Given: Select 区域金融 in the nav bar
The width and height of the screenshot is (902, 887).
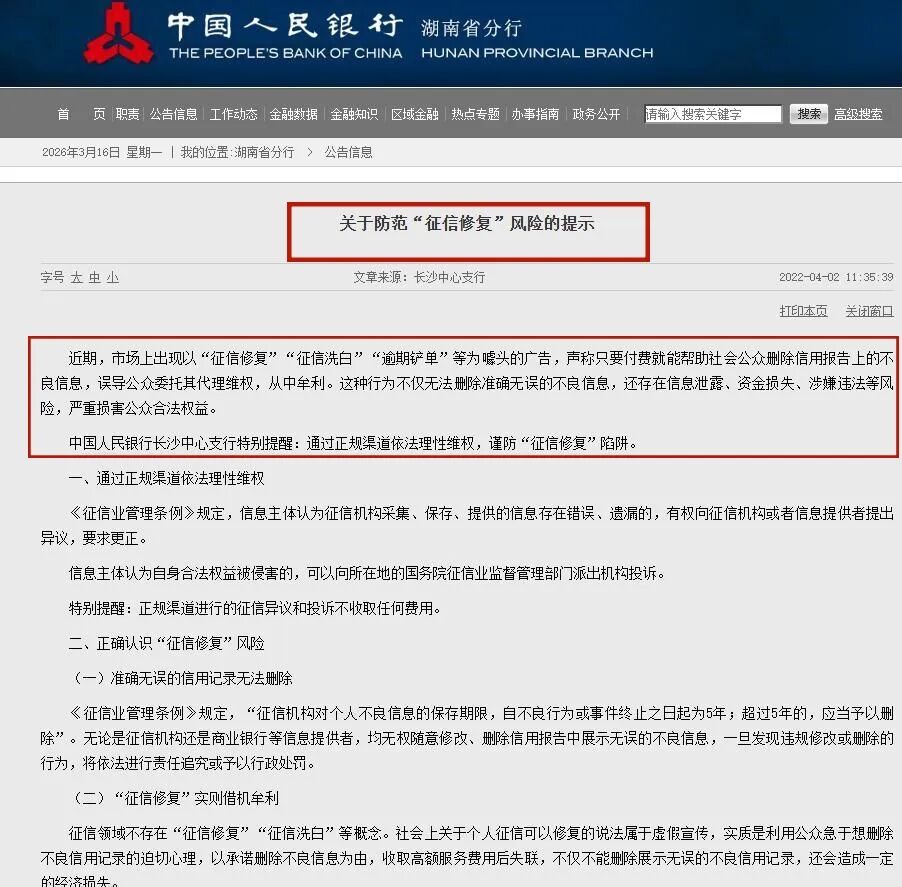Looking at the screenshot, I should coord(414,114).
